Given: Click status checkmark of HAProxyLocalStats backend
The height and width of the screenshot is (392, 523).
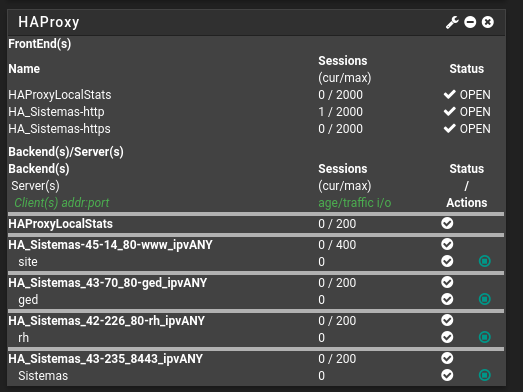Looking at the screenshot, I should 447,223.
